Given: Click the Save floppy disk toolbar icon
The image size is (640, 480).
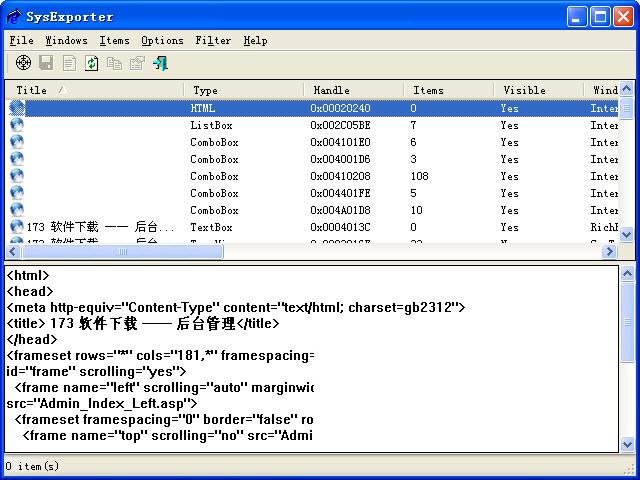Looking at the screenshot, I should pyautogui.click(x=46, y=63).
